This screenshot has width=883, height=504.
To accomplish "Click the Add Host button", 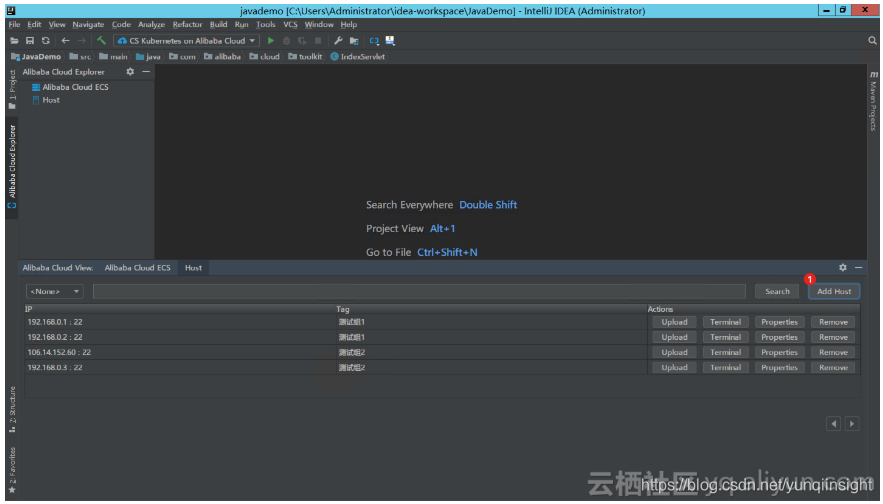I will click(x=834, y=291).
